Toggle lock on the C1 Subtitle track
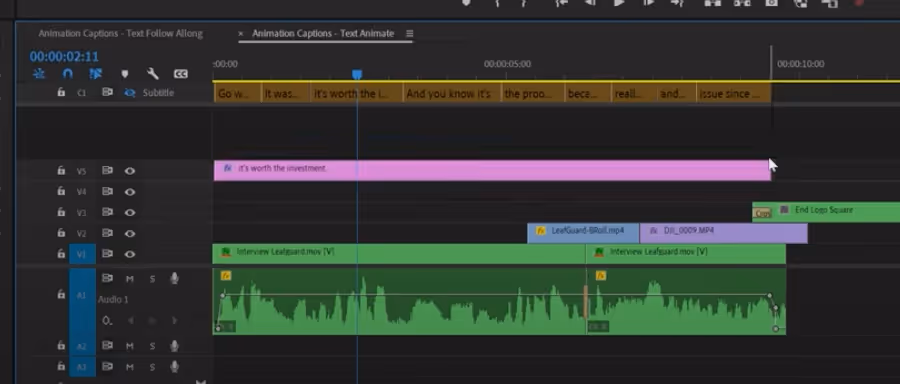This screenshot has height=384, width=900. (x=61, y=92)
